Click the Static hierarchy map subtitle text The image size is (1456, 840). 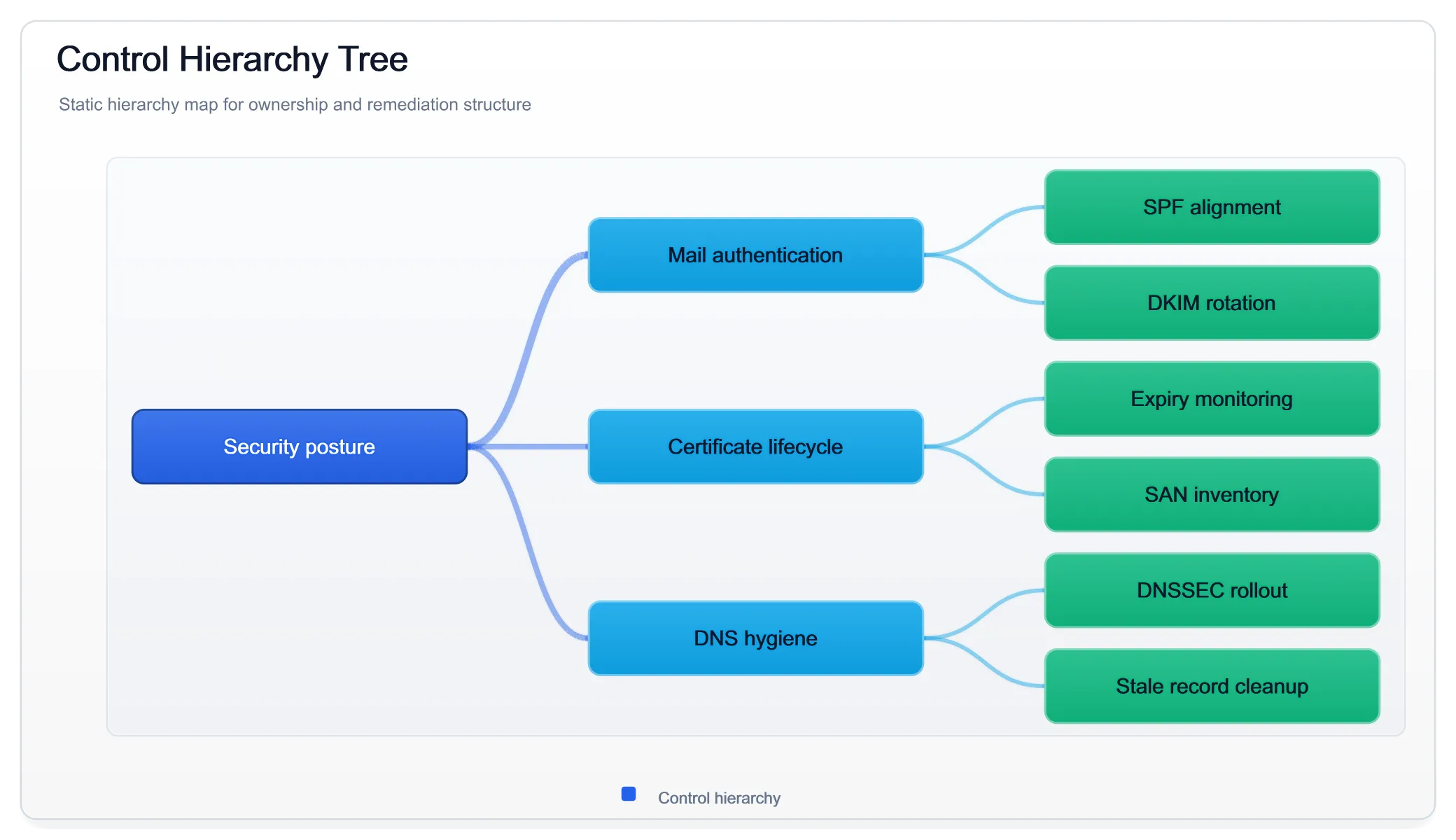click(295, 104)
